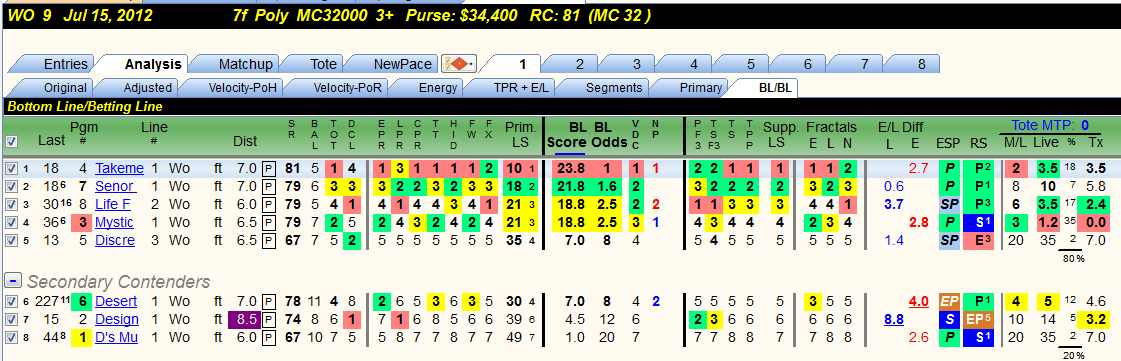Click the P surface box in Desert row
The height and width of the screenshot is (361, 1121).
(268, 301)
